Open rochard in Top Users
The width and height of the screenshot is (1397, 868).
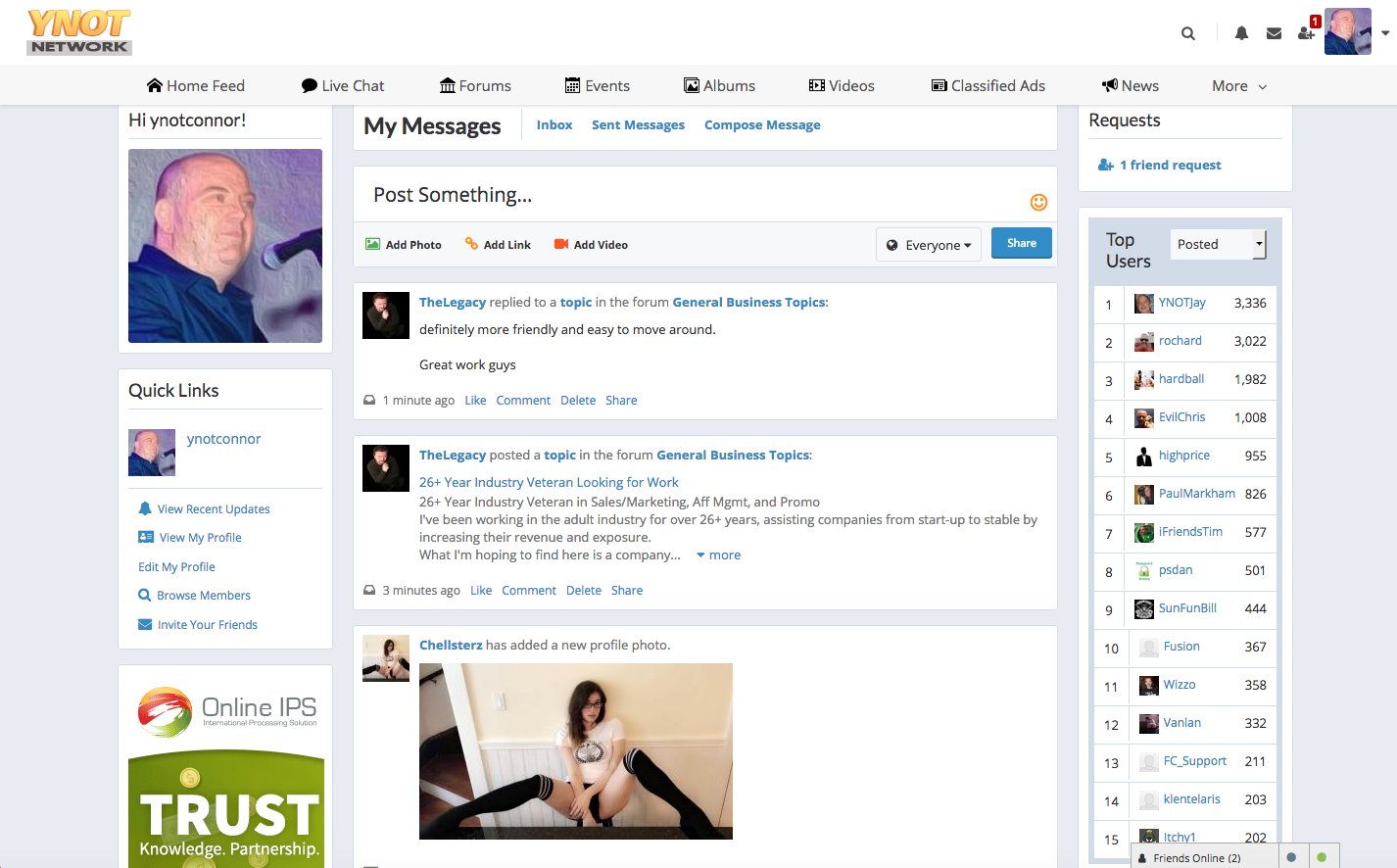pos(1180,341)
